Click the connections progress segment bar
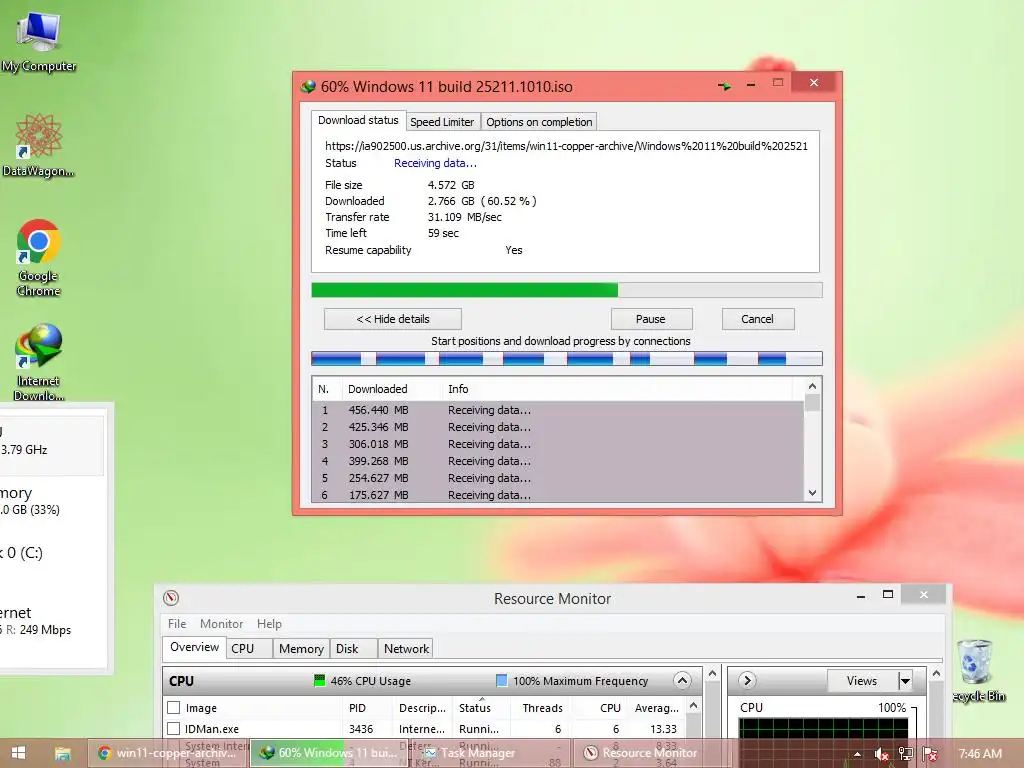 coord(567,358)
